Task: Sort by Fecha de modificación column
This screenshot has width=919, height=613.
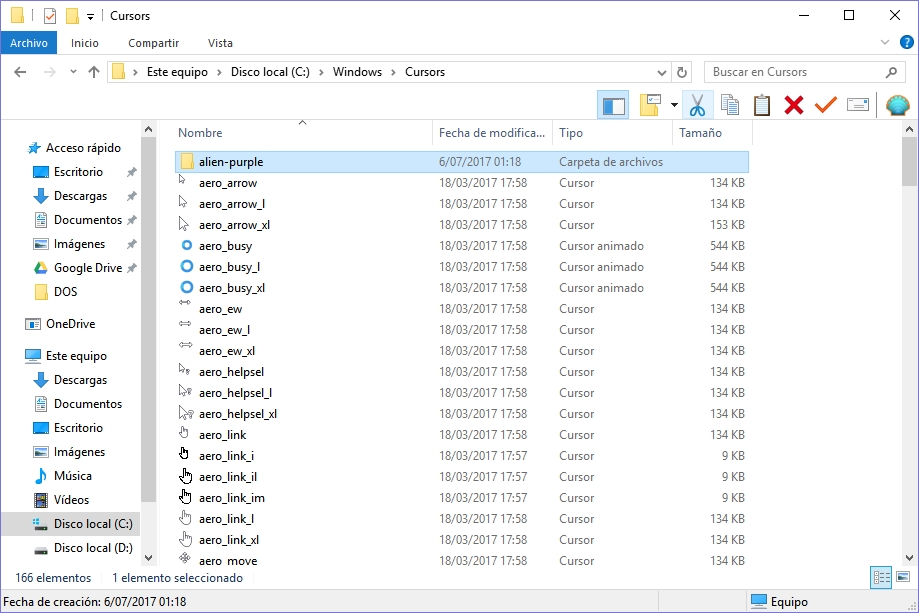Action: pos(492,132)
